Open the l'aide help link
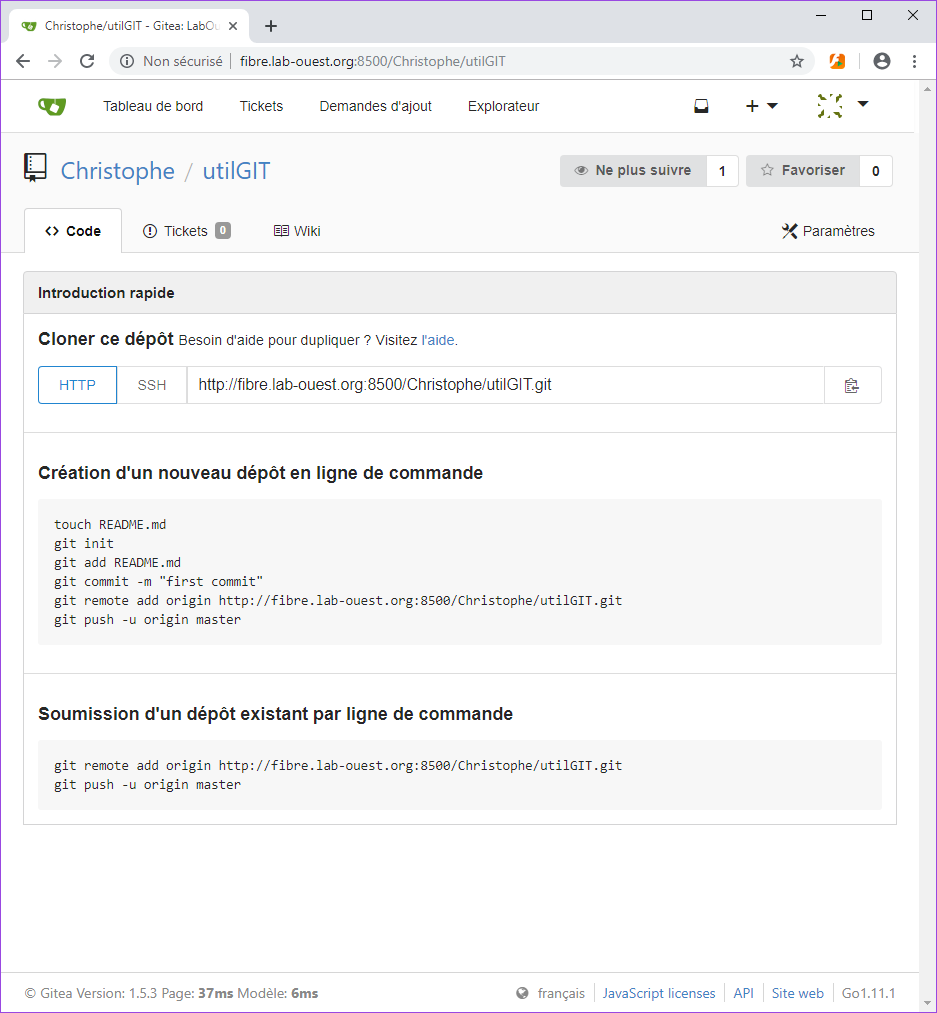This screenshot has height=1013, width=937. pos(438,340)
